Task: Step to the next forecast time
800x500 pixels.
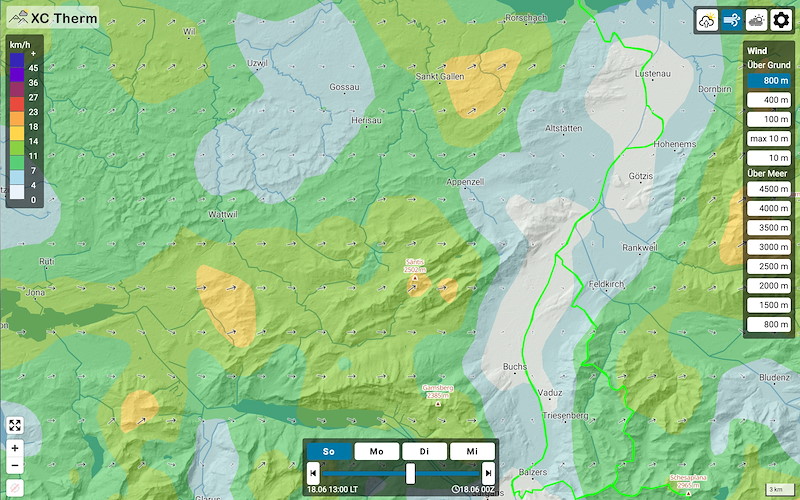Action: coord(487,473)
